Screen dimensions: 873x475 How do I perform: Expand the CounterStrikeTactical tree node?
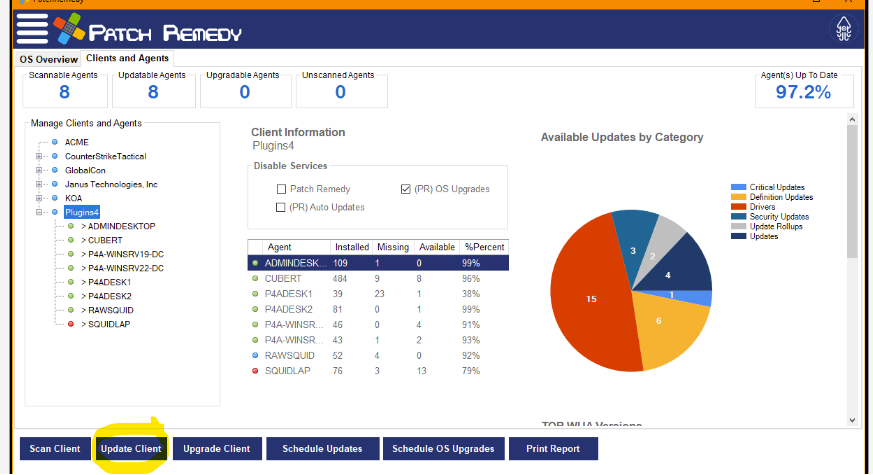click(x=39, y=156)
